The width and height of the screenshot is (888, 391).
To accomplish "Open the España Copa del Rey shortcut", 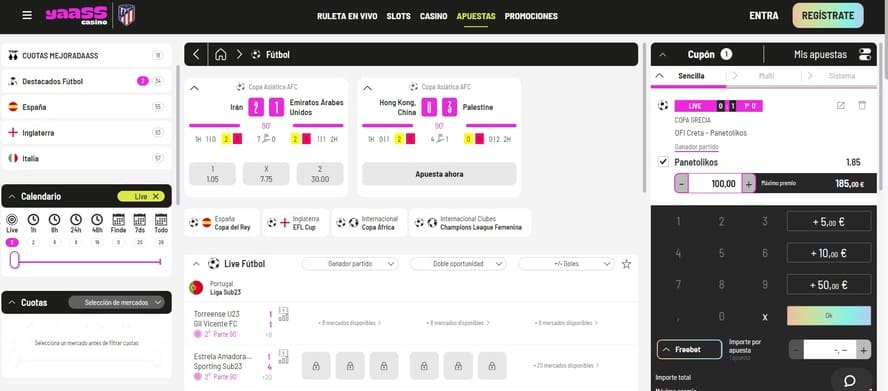I will click(x=222, y=223).
